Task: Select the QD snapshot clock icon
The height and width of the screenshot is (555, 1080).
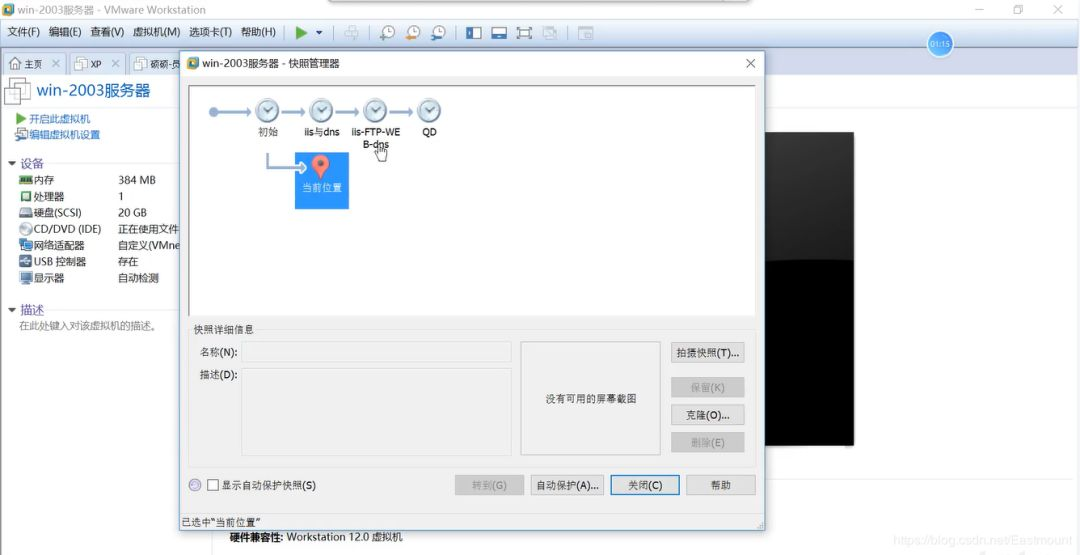Action: (x=429, y=111)
